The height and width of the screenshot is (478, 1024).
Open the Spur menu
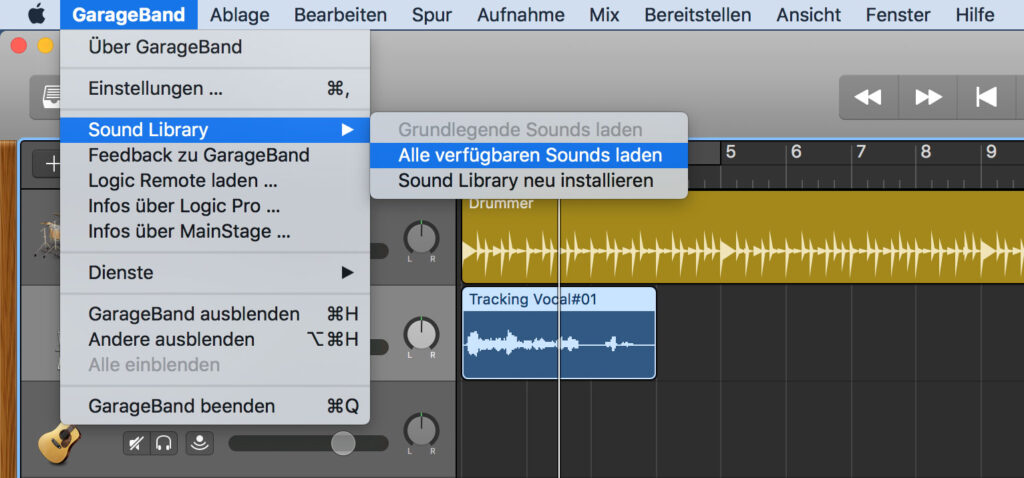coord(432,14)
